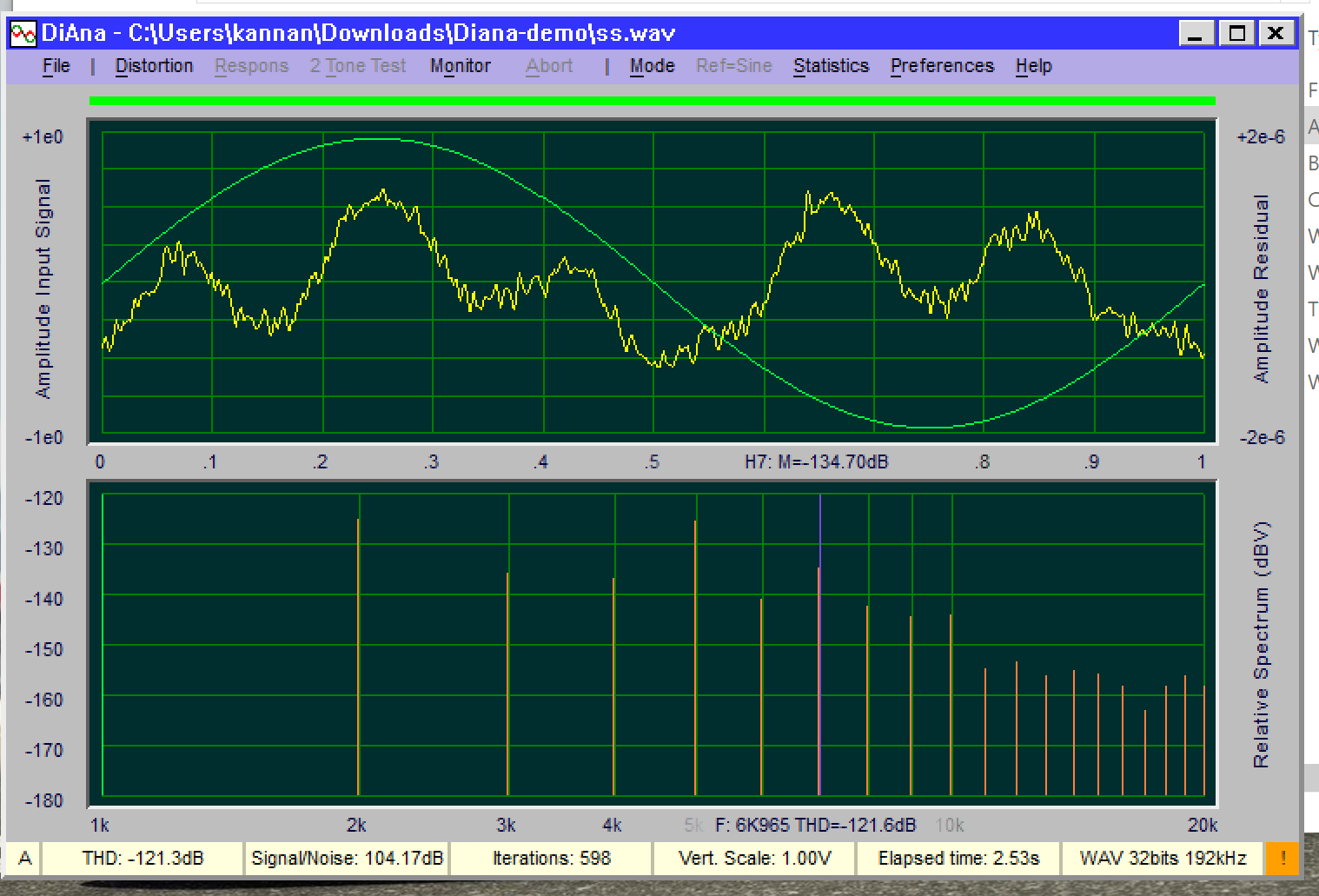1319x896 pixels.
Task: Click the F: 6K965 THD=-121.6dB readout
Action: pyautogui.click(x=815, y=825)
